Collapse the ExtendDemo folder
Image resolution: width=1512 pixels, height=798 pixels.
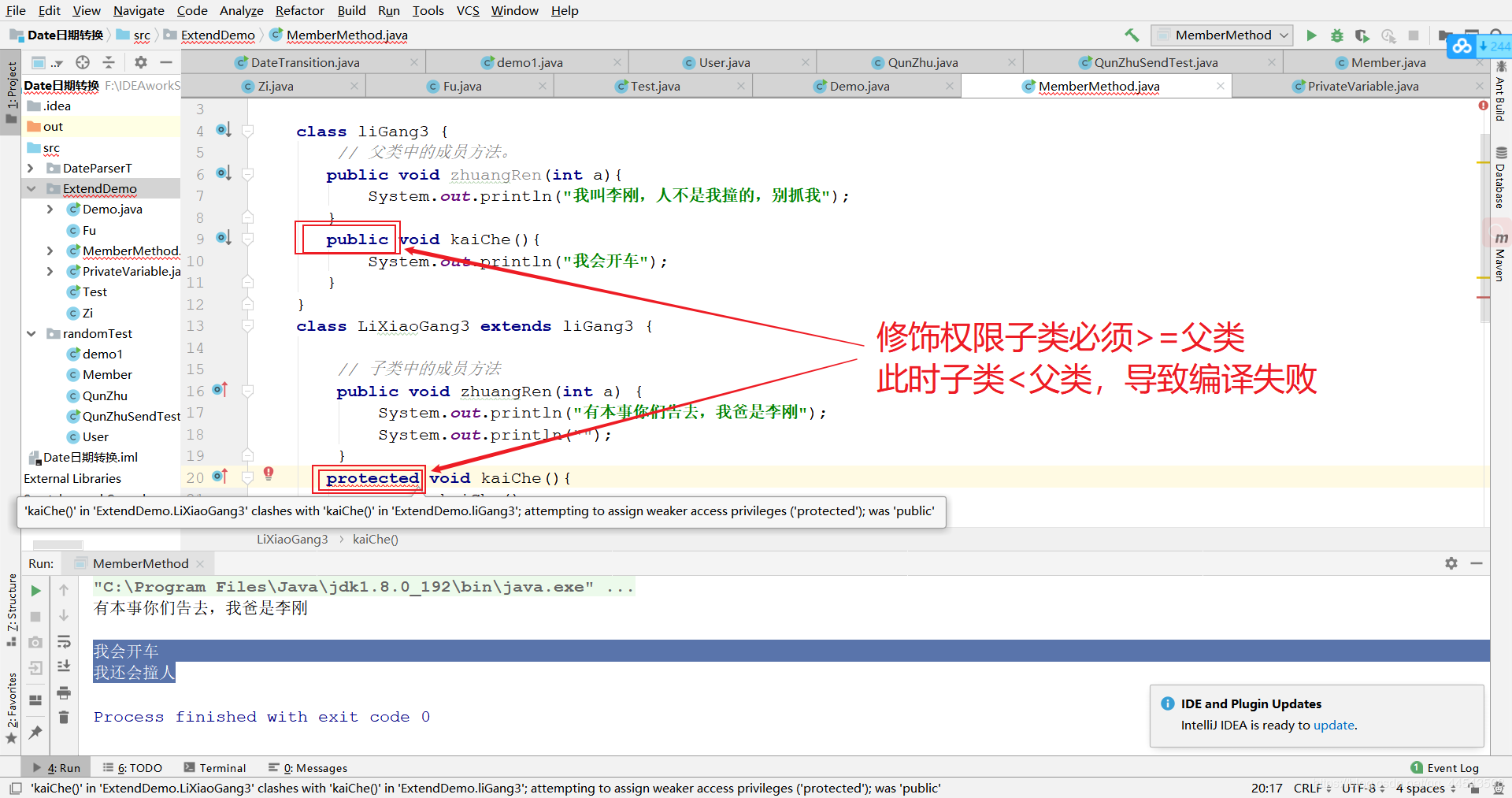tap(31, 188)
